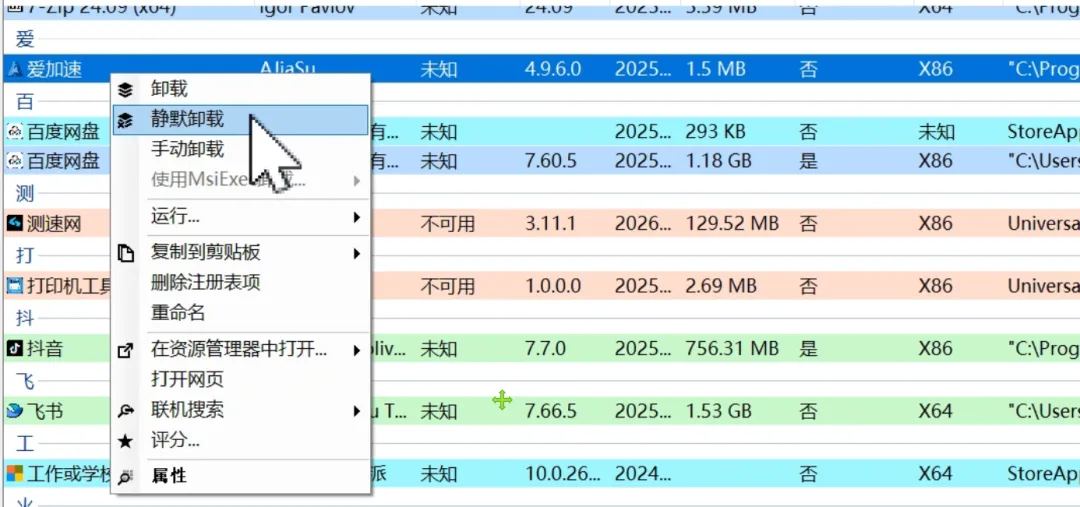Click the 1.5 MB size cell
Viewport: 1080px width, 507px height.
(716, 69)
